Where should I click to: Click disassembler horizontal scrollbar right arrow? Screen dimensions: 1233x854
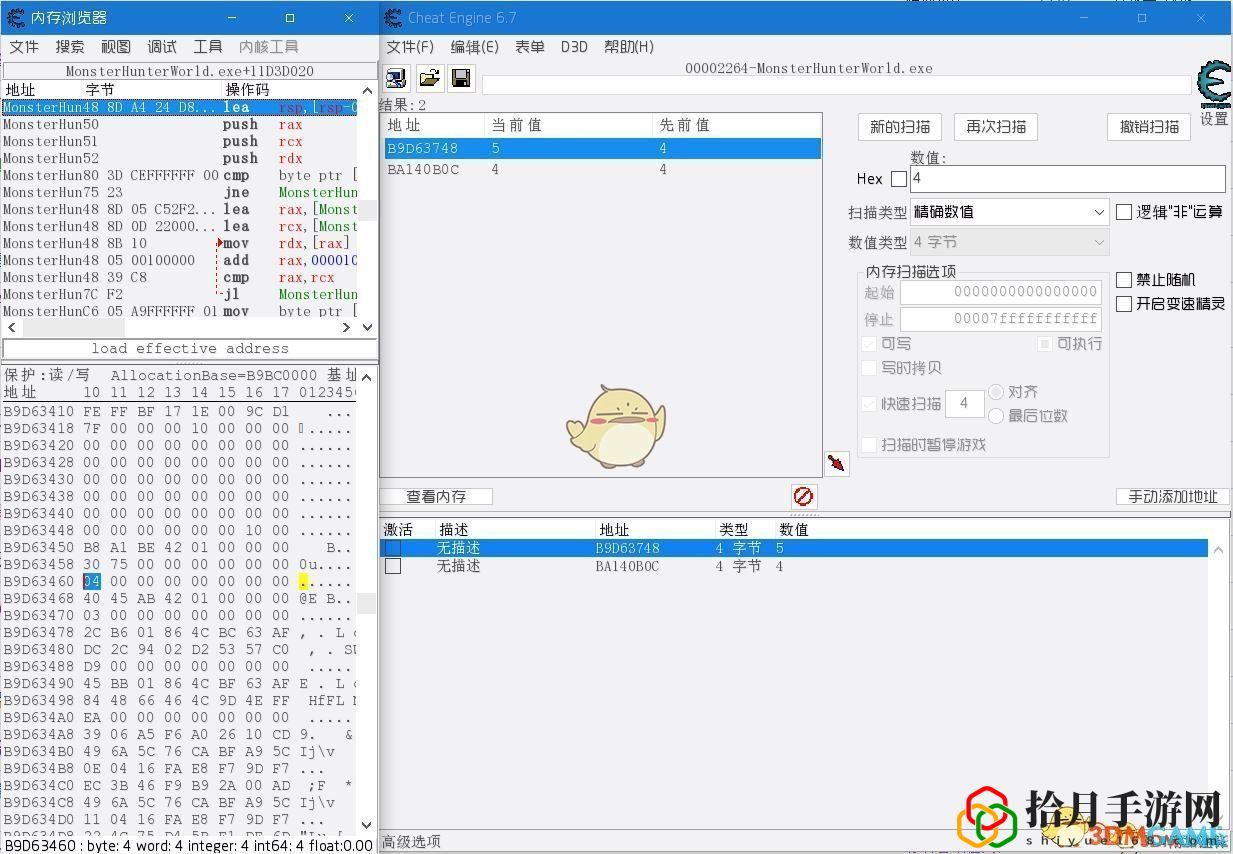point(346,327)
